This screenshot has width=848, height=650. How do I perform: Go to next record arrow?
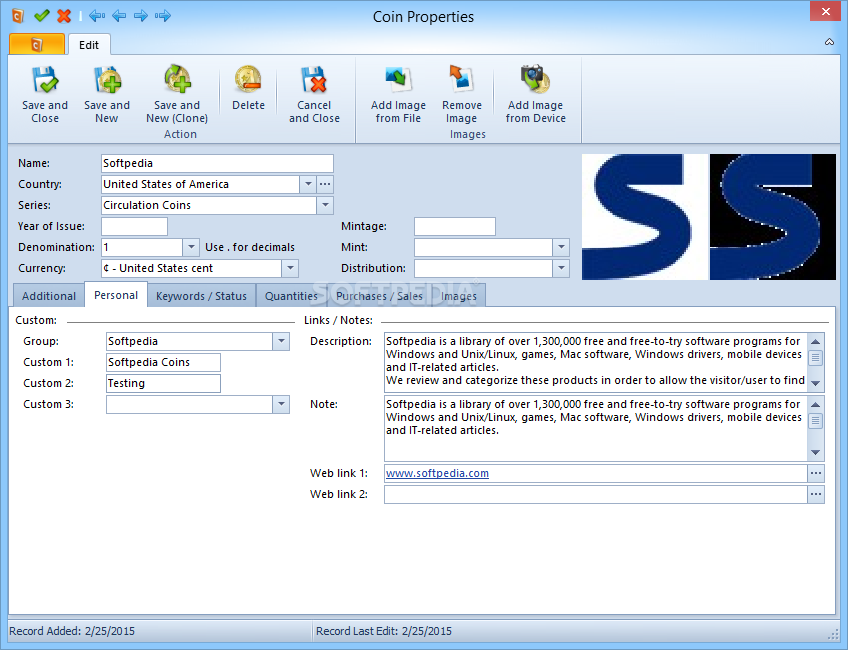[141, 16]
